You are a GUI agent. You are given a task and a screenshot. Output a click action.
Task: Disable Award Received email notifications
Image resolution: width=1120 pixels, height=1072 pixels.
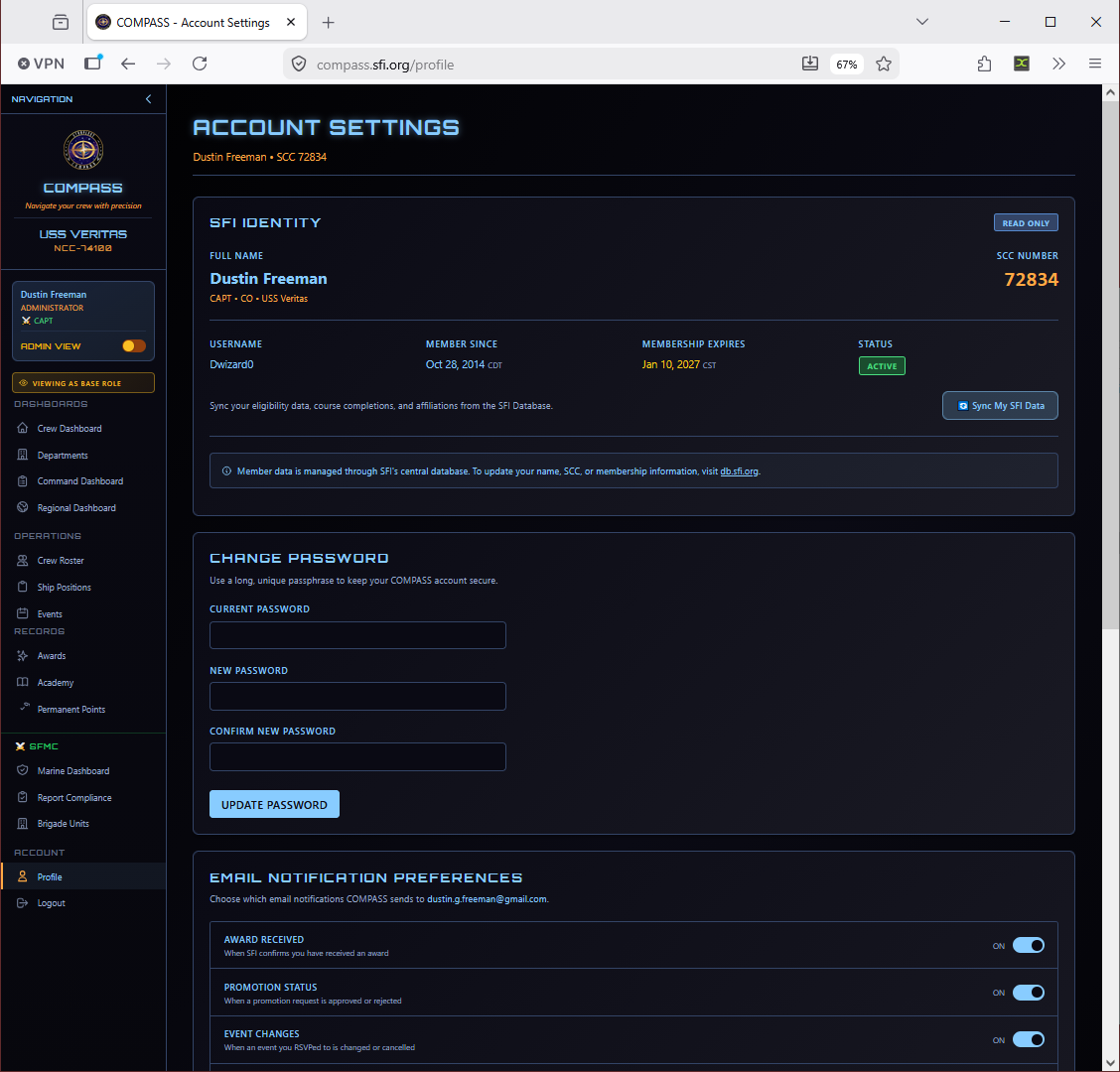tap(1029, 946)
